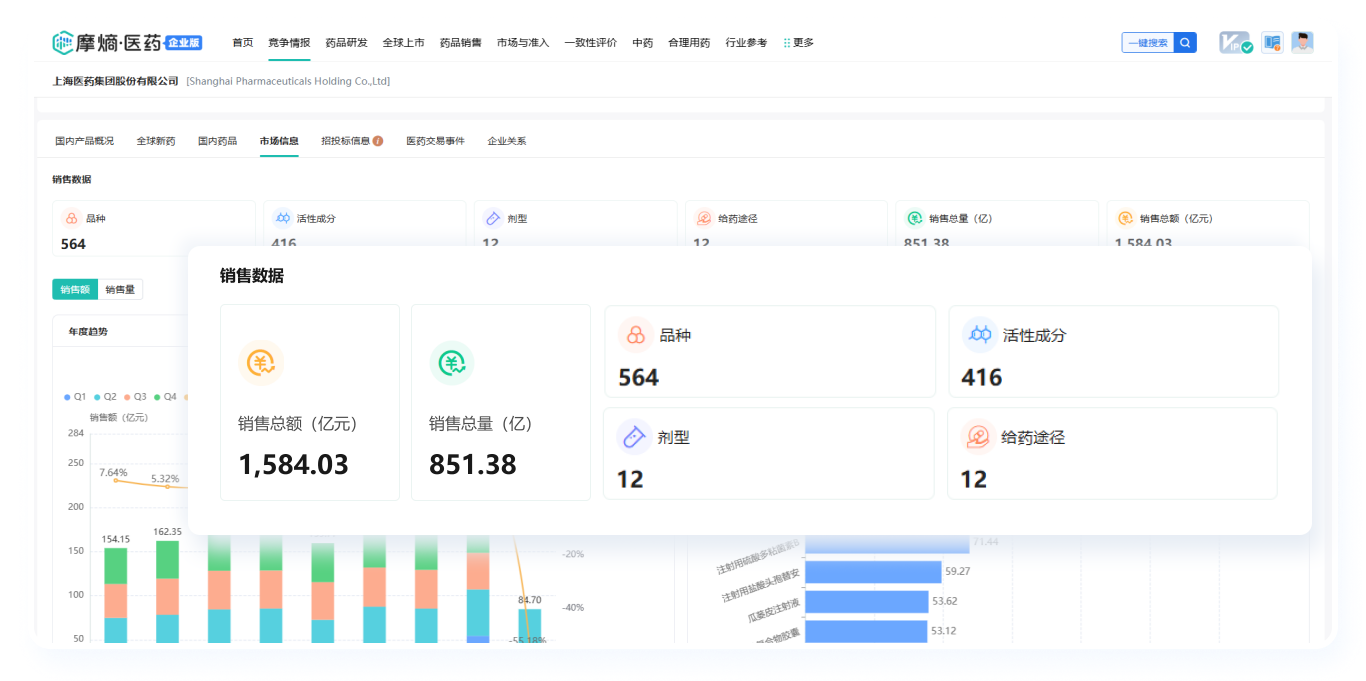
Task: Toggle the Q1 legend item
Action: (75, 397)
